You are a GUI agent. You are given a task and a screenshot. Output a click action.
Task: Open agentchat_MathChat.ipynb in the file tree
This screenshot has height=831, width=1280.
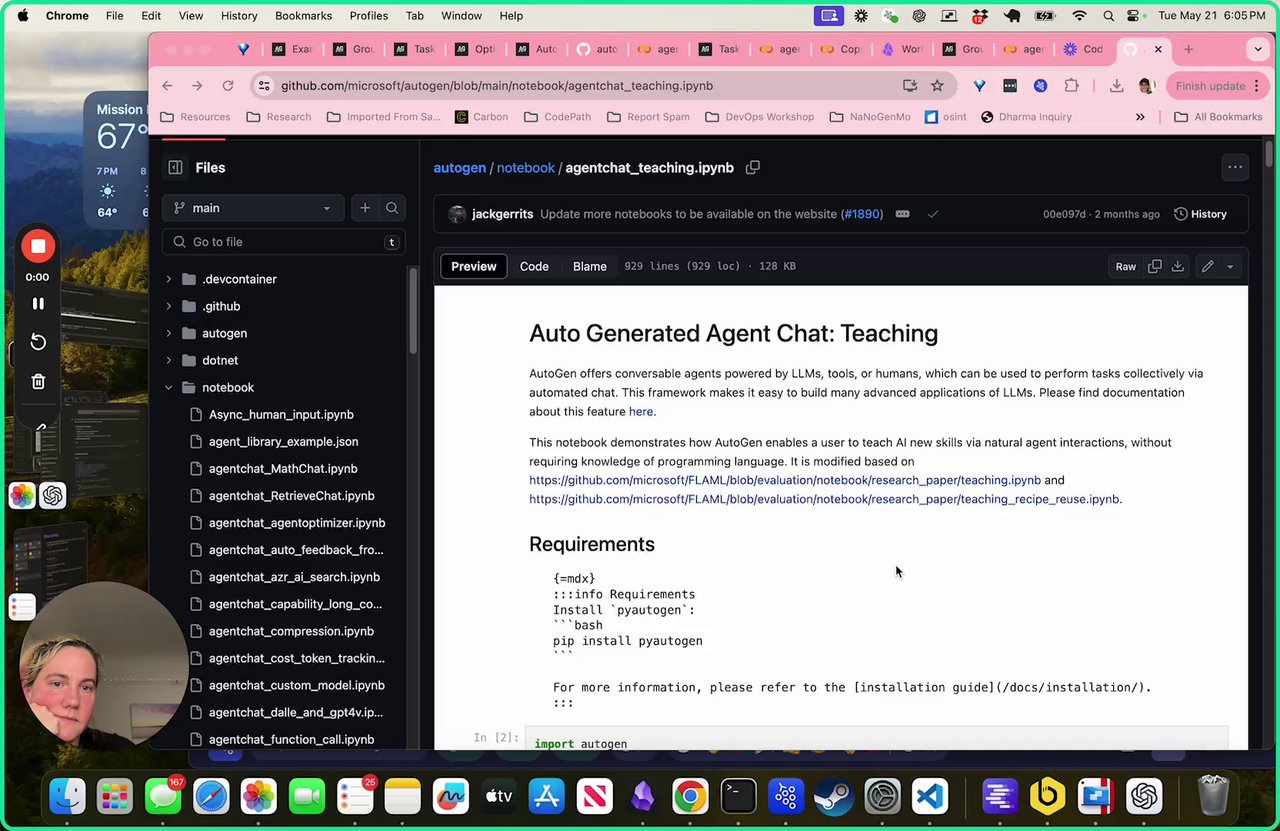(x=283, y=468)
